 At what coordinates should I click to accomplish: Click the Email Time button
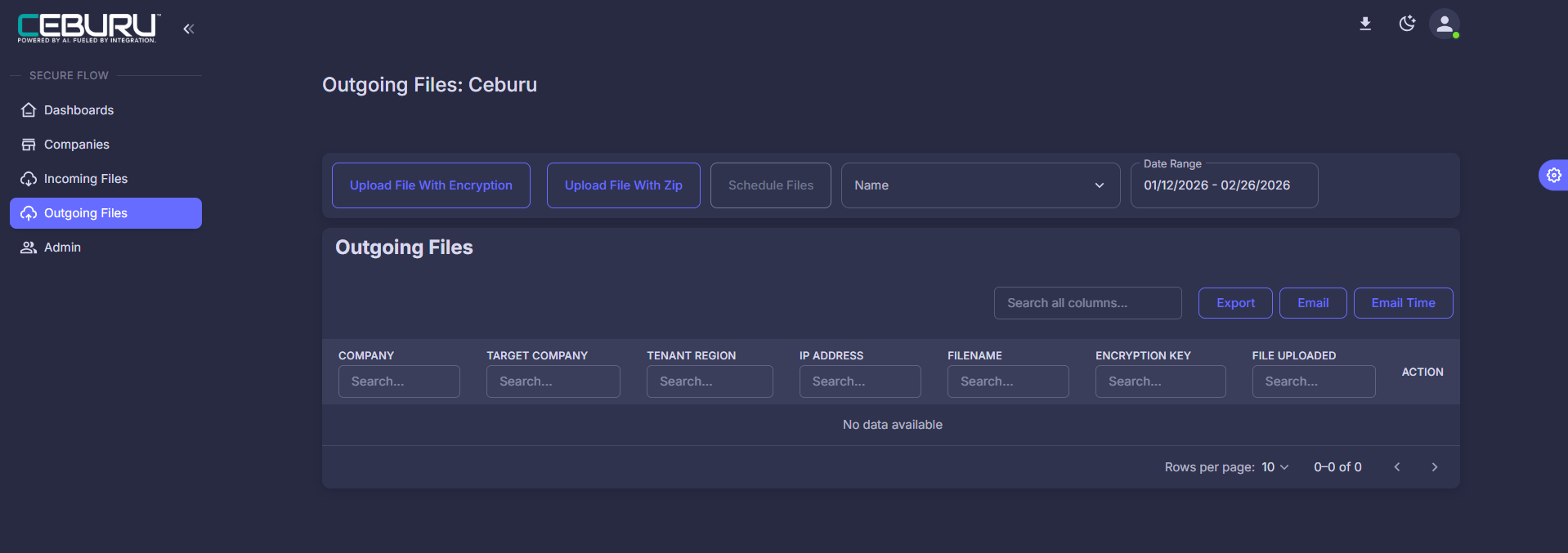click(x=1403, y=303)
